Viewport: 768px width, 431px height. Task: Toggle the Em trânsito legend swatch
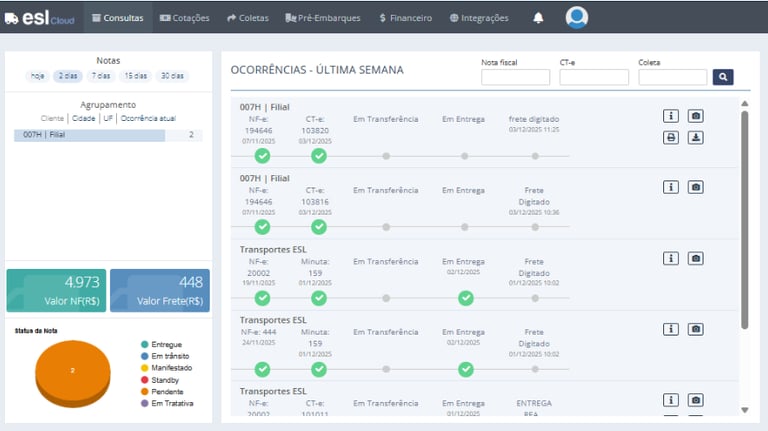pos(144,356)
